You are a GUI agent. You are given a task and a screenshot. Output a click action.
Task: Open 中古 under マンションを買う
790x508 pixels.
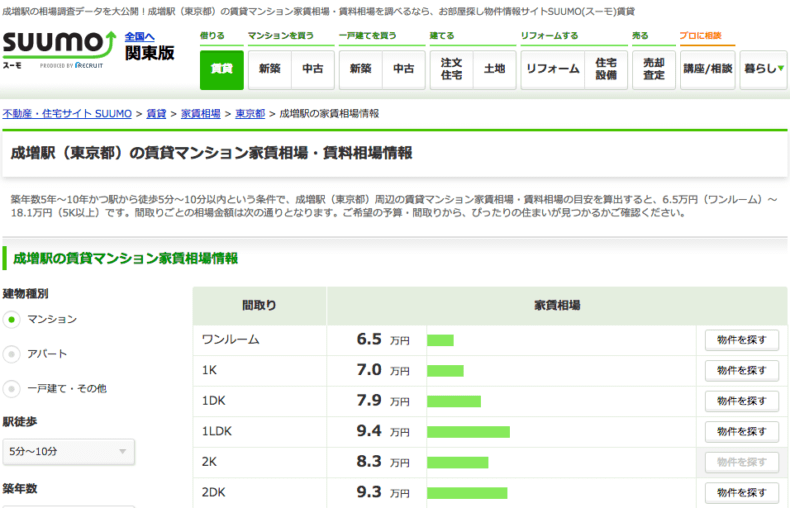coord(313,70)
